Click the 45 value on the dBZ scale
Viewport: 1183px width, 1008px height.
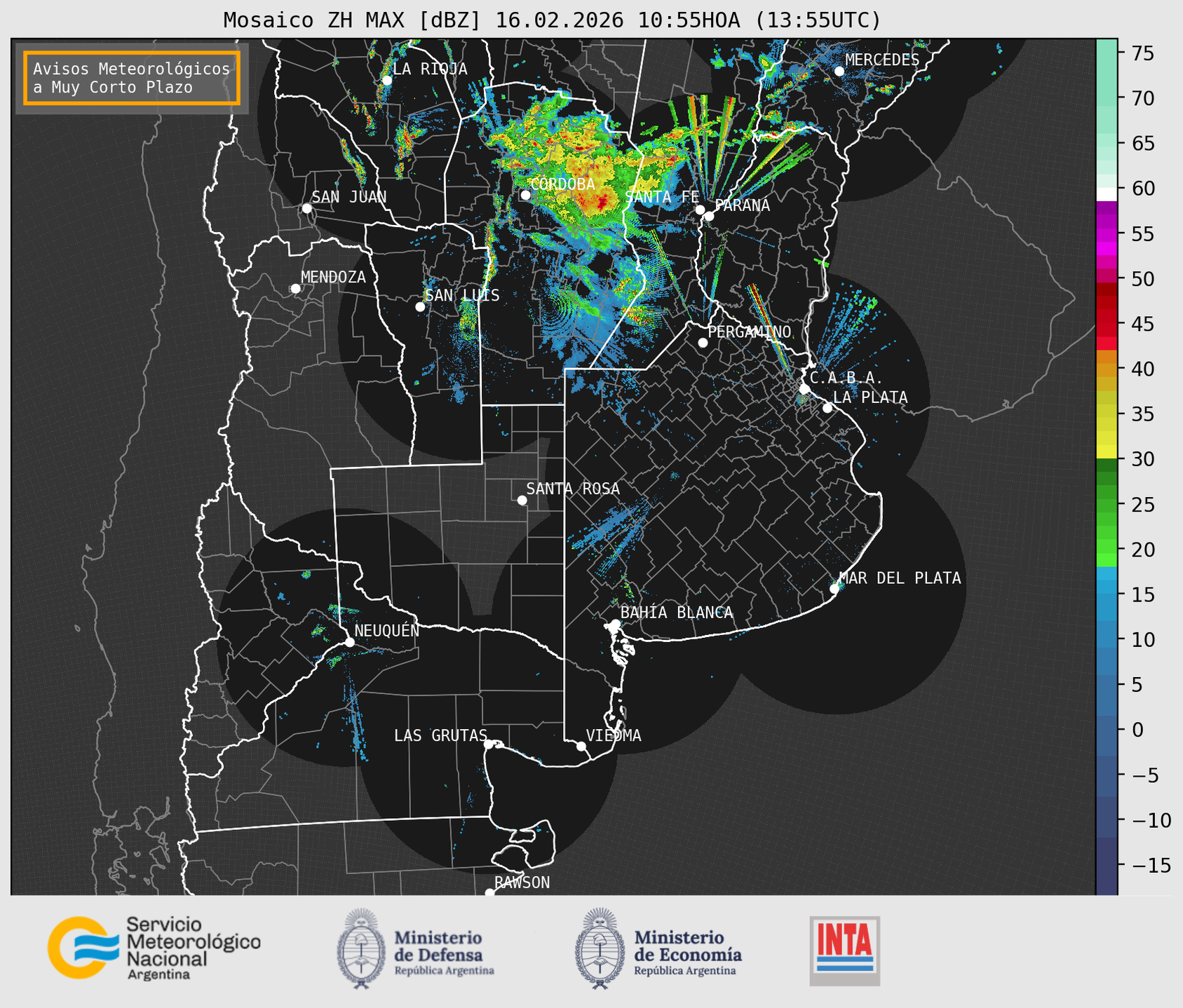tap(1142, 324)
